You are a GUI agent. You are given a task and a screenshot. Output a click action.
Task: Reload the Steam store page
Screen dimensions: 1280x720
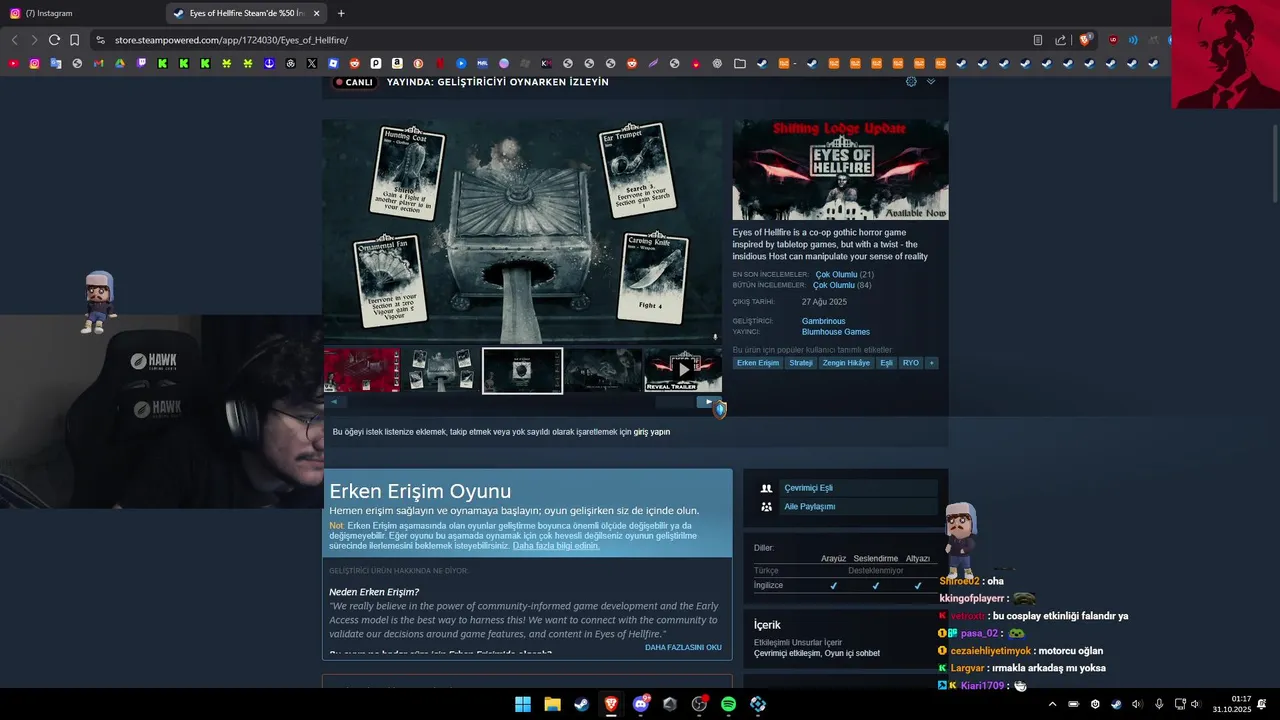pyautogui.click(x=54, y=40)
